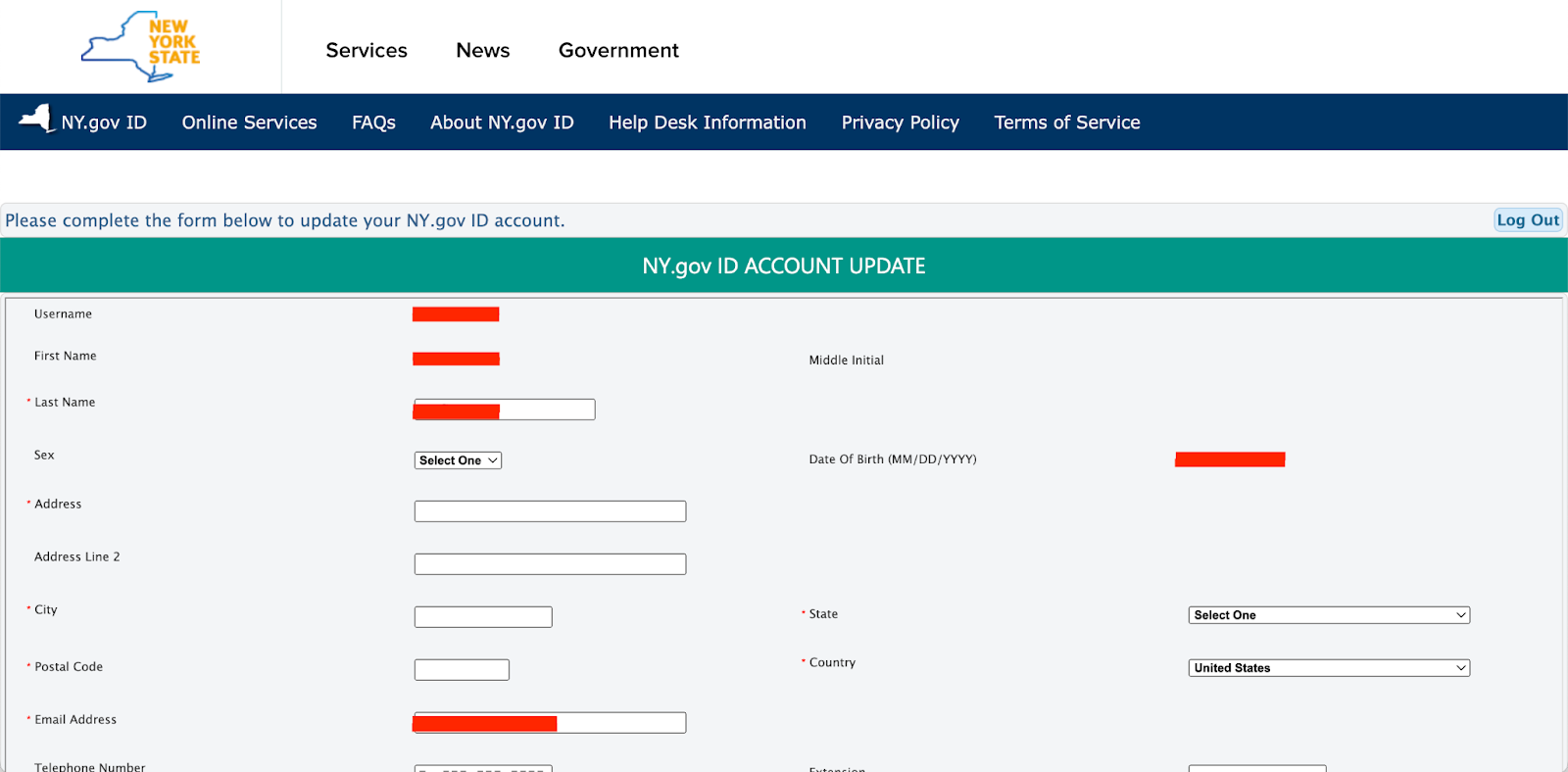Expand the State dropdown

point(1329,615)
